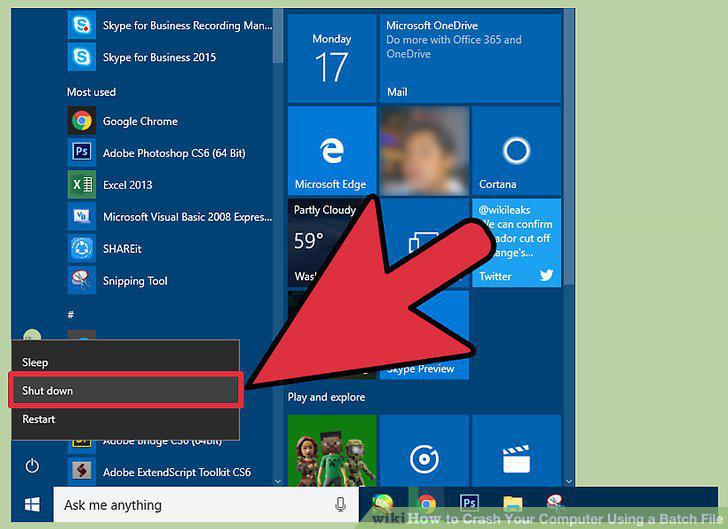Click the Power icon in Start menu
Viewport: 728px width, 529px height.
[32, 466]
